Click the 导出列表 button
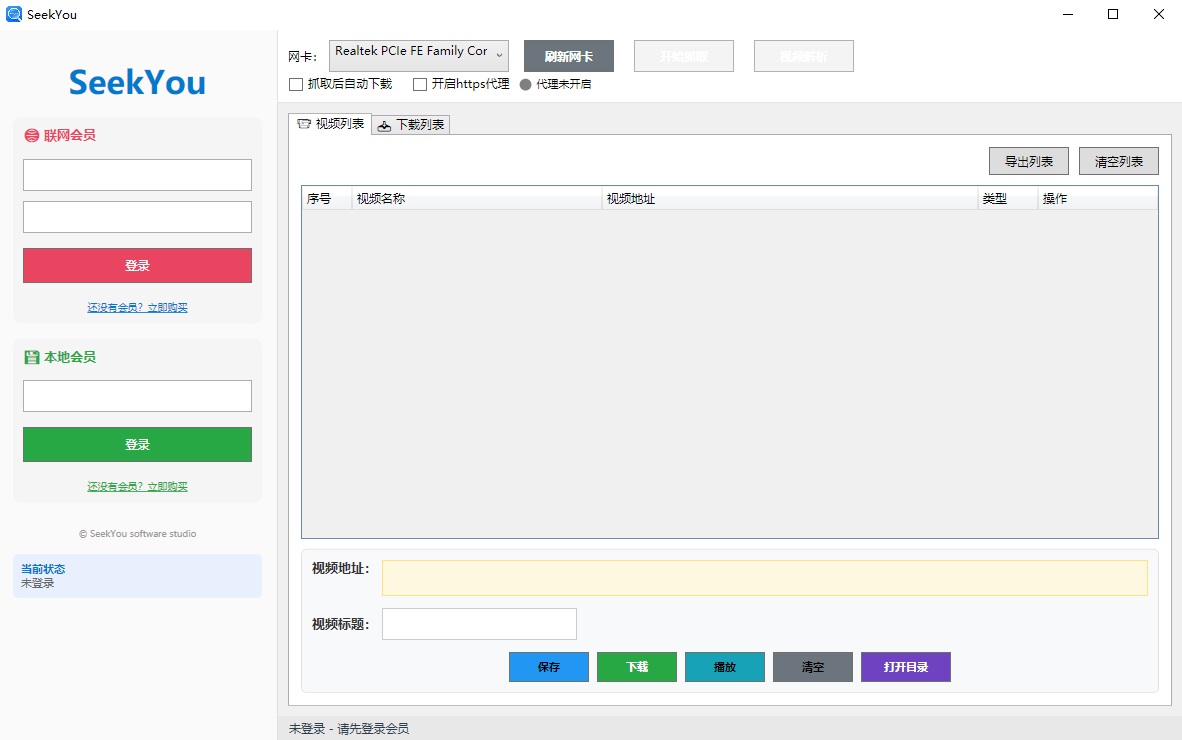Screen dimensions: 1182x740 (1028, 161)
